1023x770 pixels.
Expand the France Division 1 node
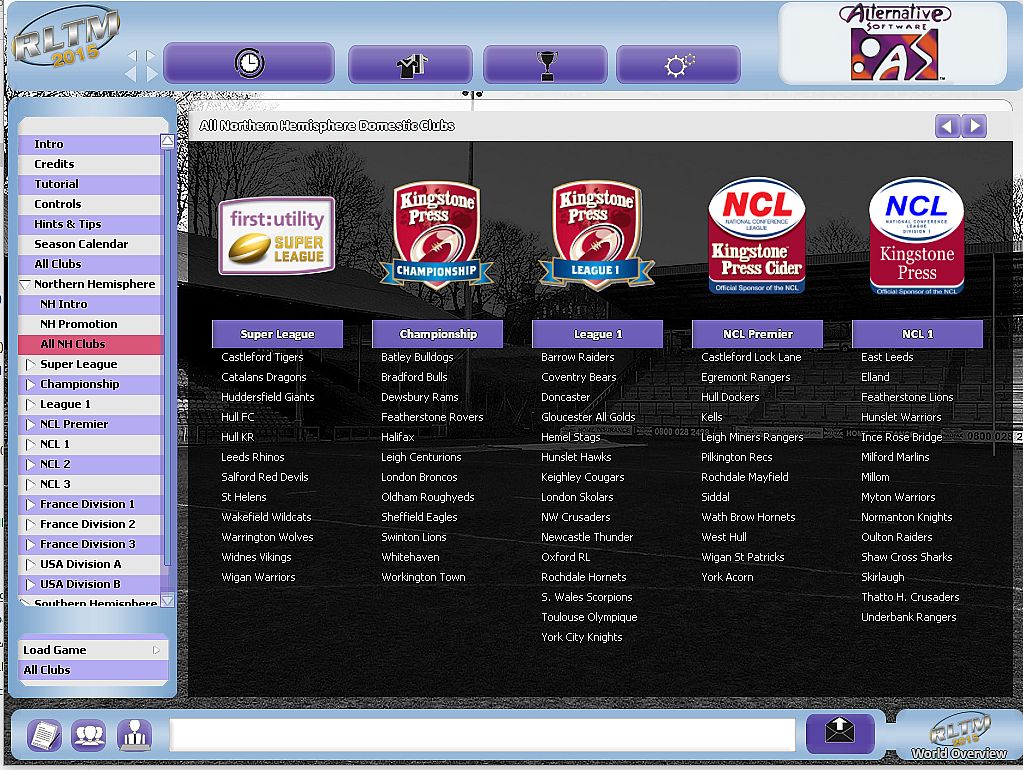(30, 504)
